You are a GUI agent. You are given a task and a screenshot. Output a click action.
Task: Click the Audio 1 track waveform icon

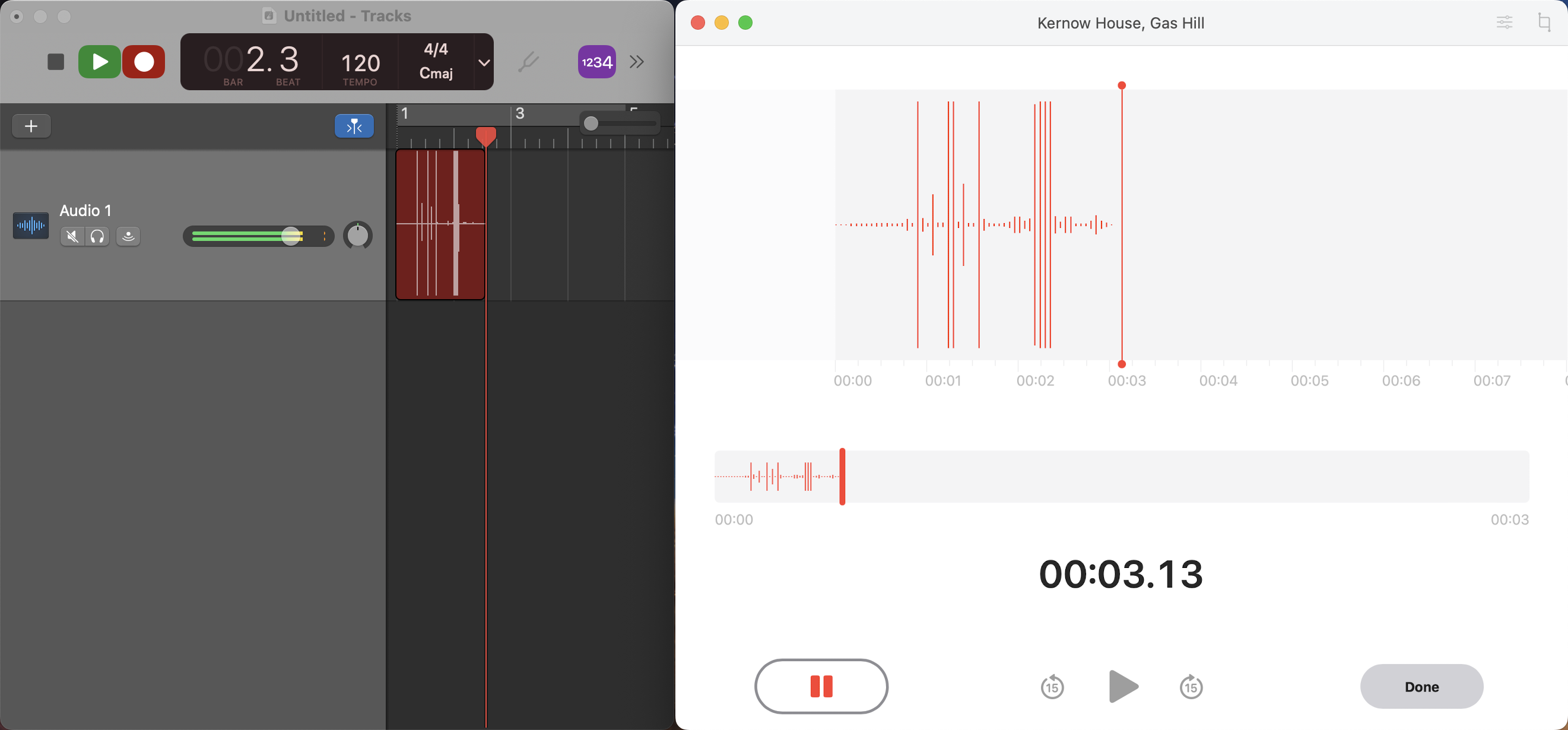click(x=30, y=226)
